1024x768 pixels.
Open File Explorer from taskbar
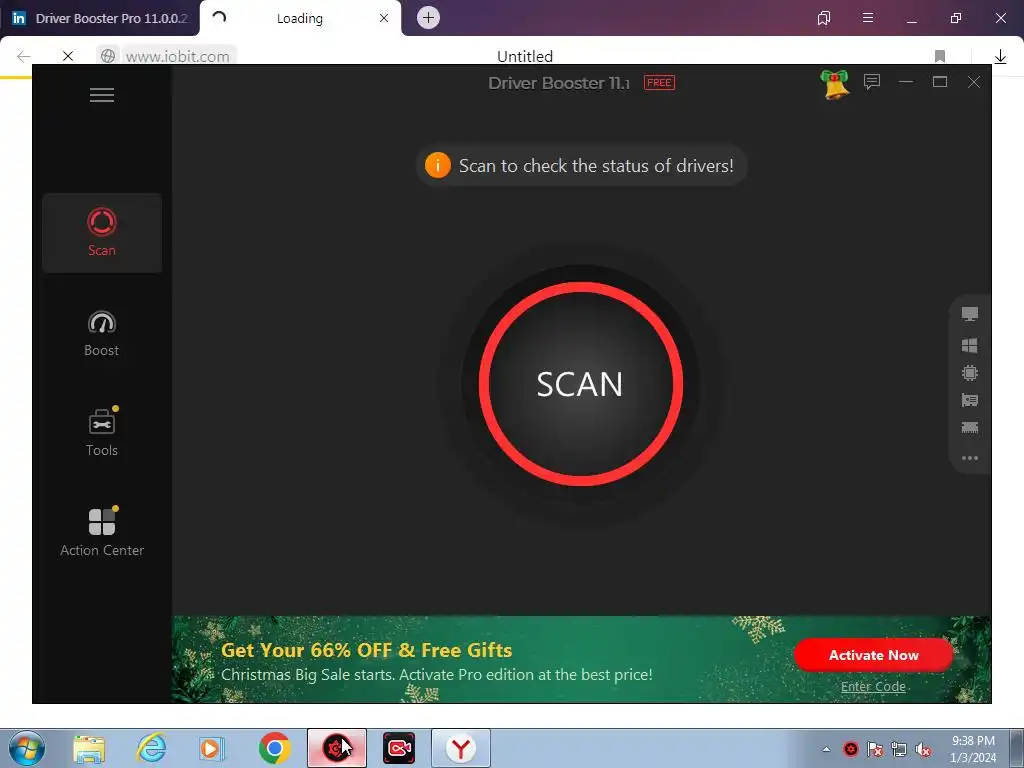(x=89, y=748)
